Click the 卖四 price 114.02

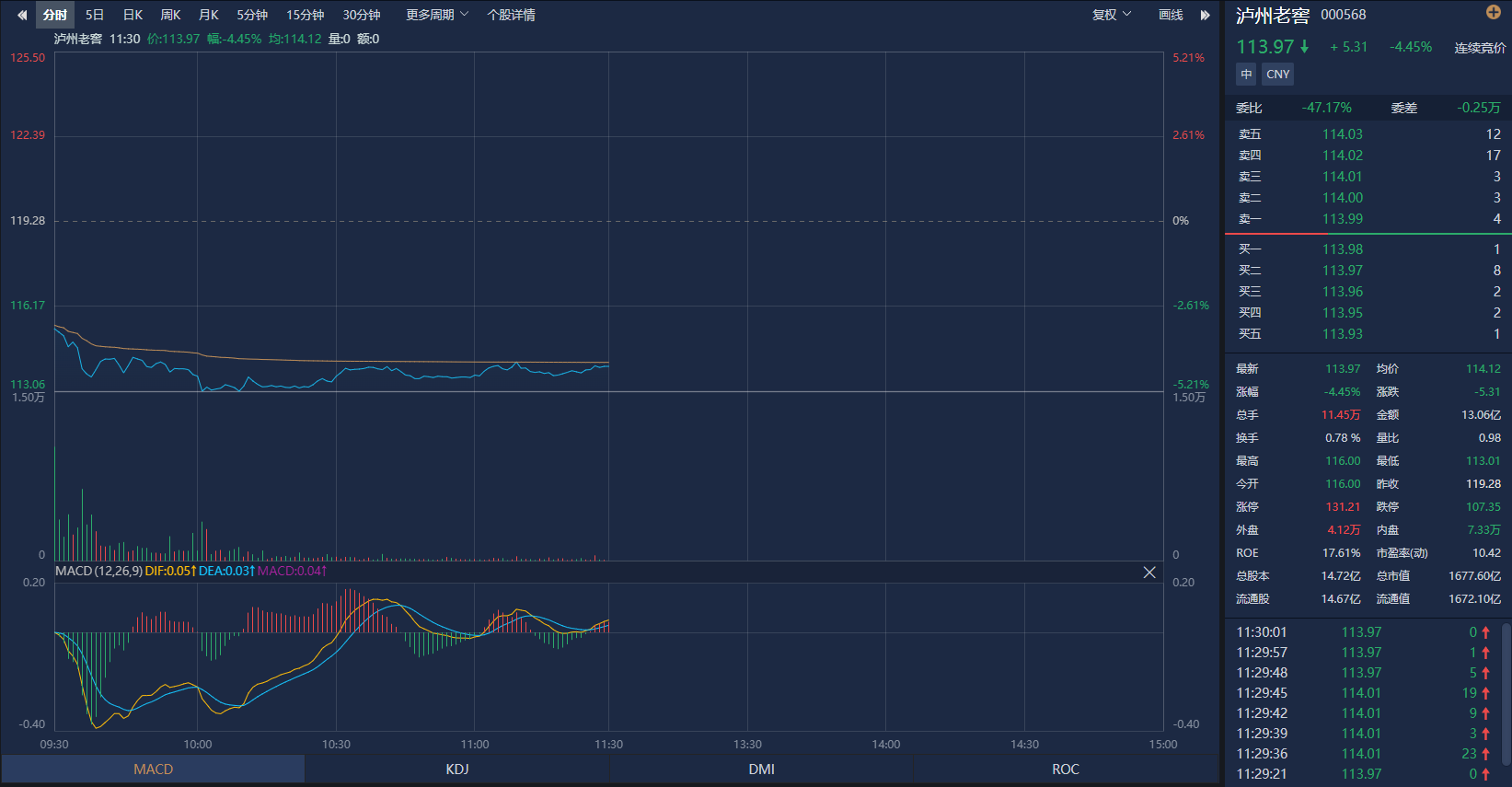tap(1343, 156)
